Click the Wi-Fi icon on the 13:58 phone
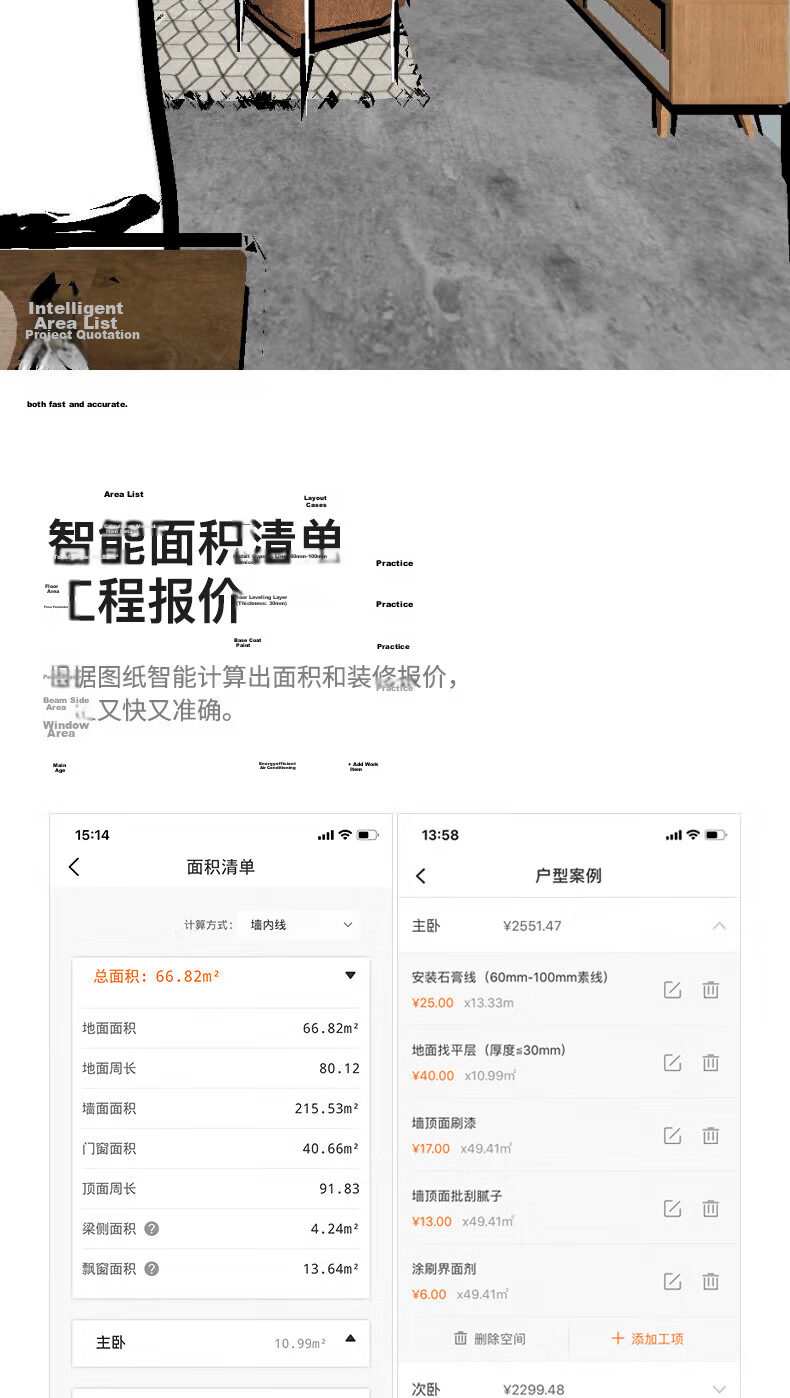This screenshot has width=790, height=1398. (x=692, y=835)
